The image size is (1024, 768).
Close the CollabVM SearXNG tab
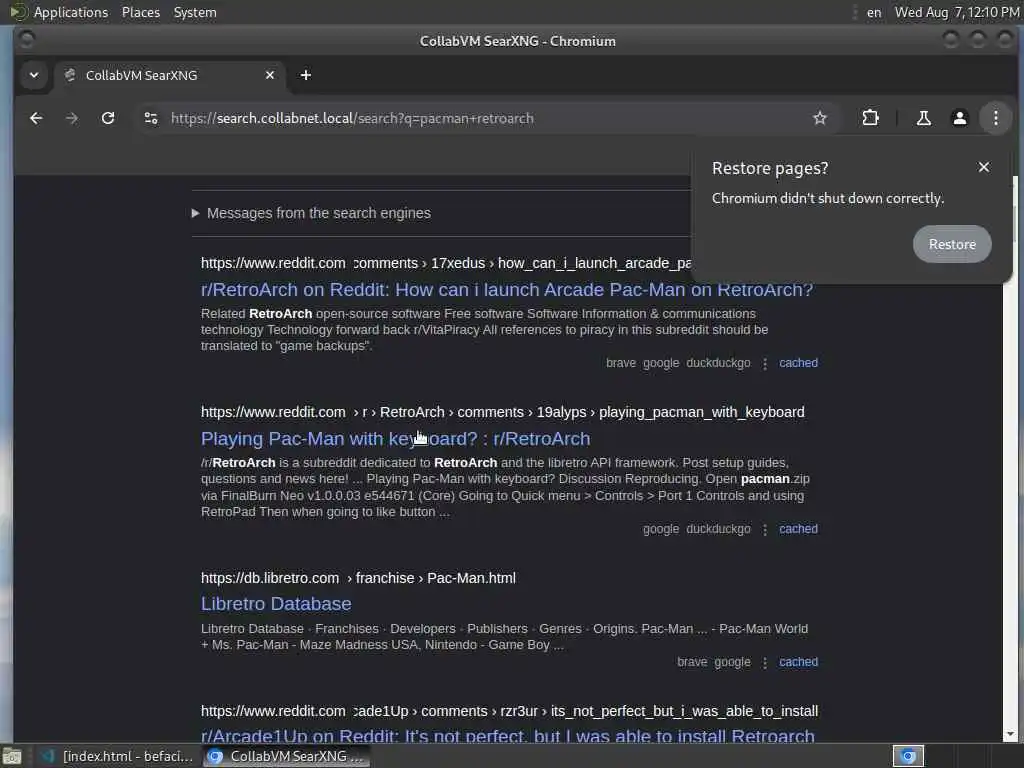[270, 75]
